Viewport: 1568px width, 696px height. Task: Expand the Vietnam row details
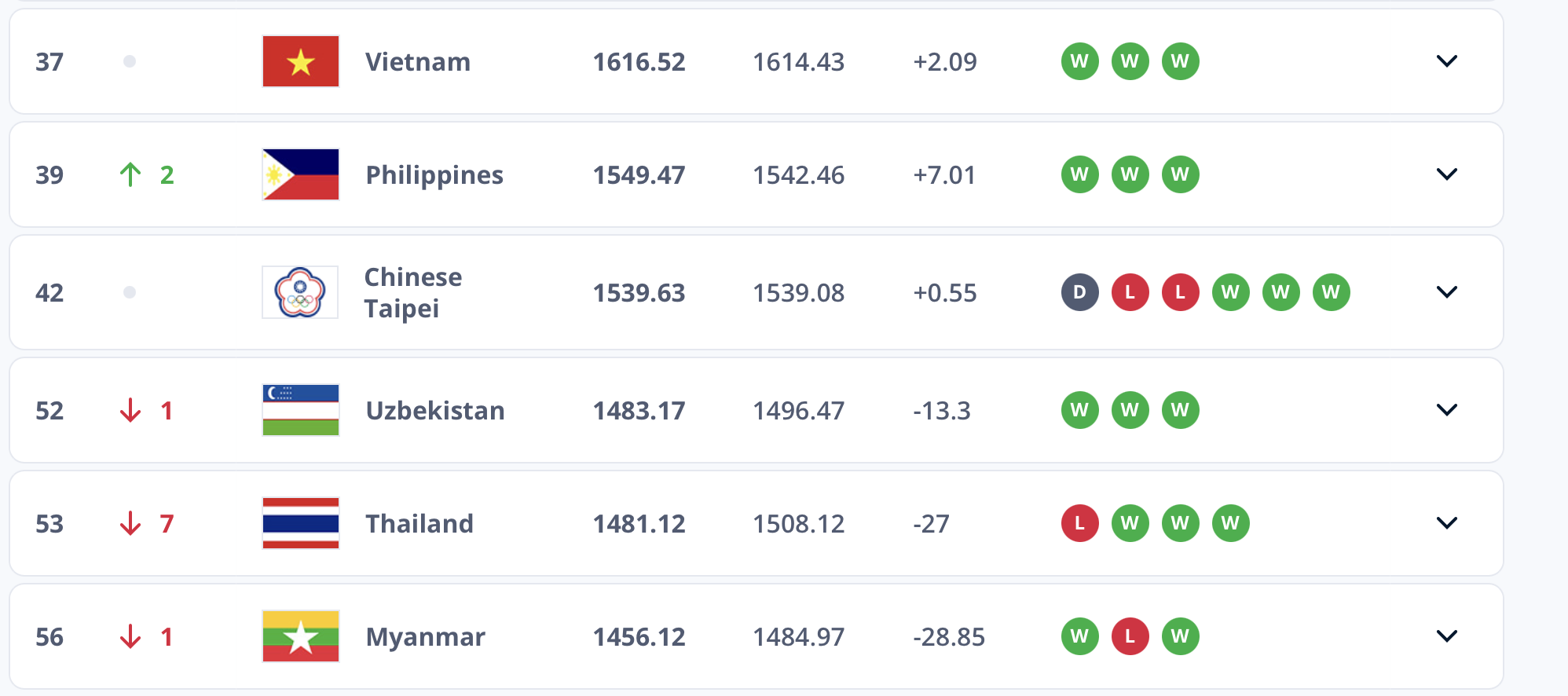click(x=1446, y=61)
